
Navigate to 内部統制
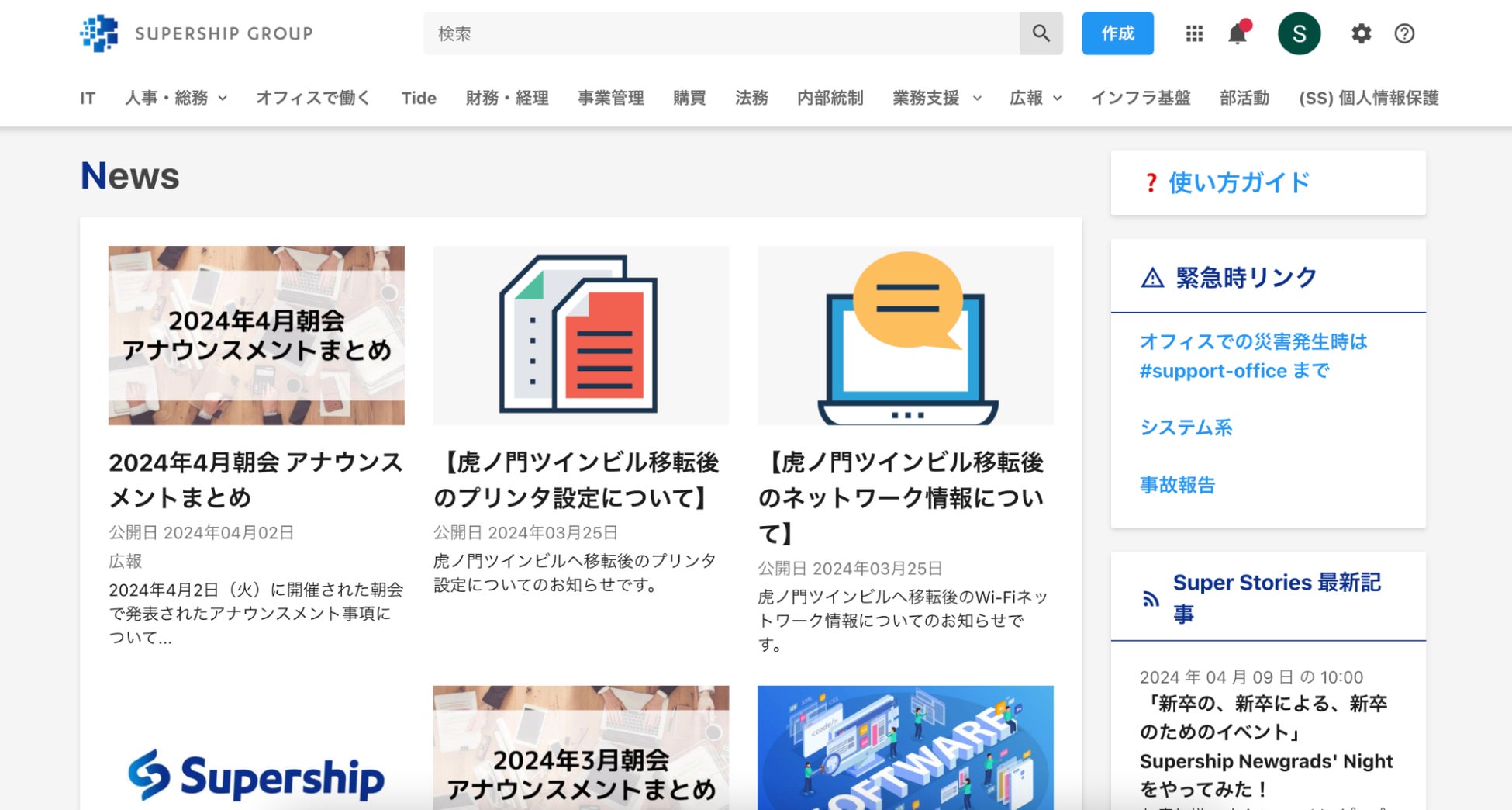pyautogui.click(x=830, y=98)
